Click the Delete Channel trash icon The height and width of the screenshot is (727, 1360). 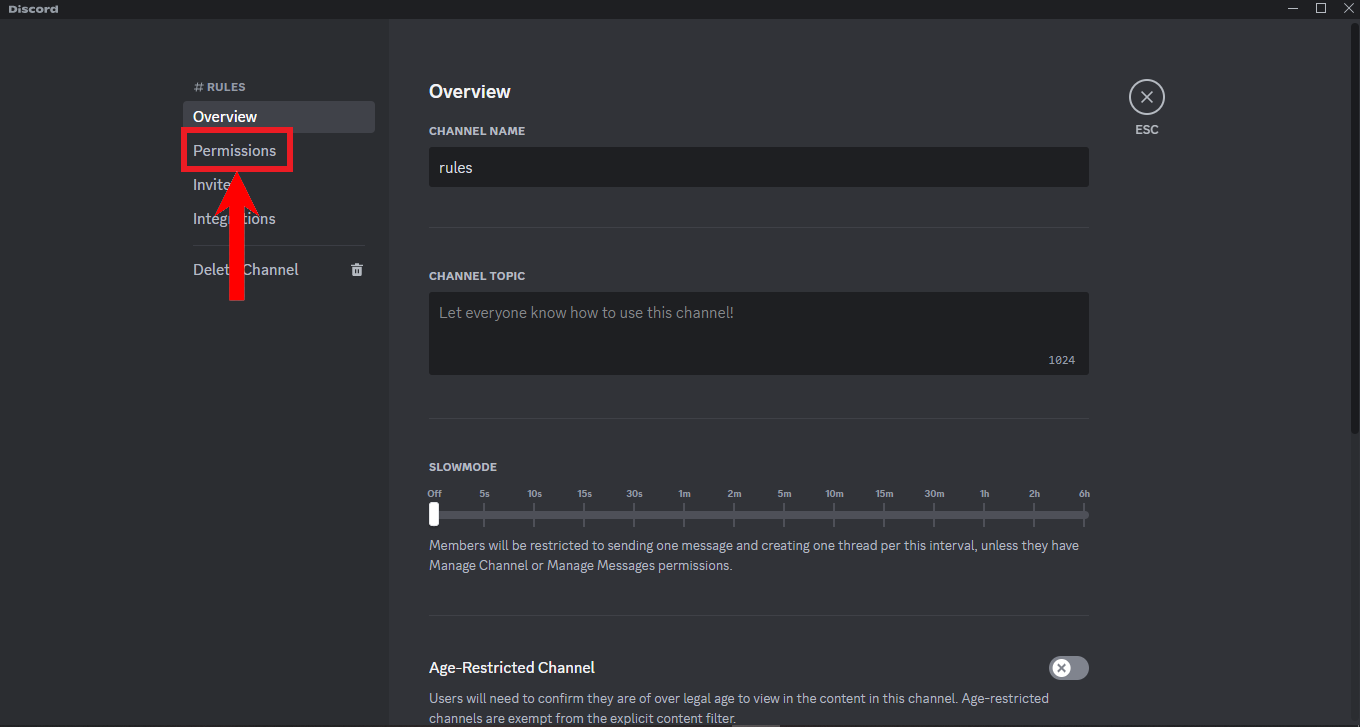[357, 270]
